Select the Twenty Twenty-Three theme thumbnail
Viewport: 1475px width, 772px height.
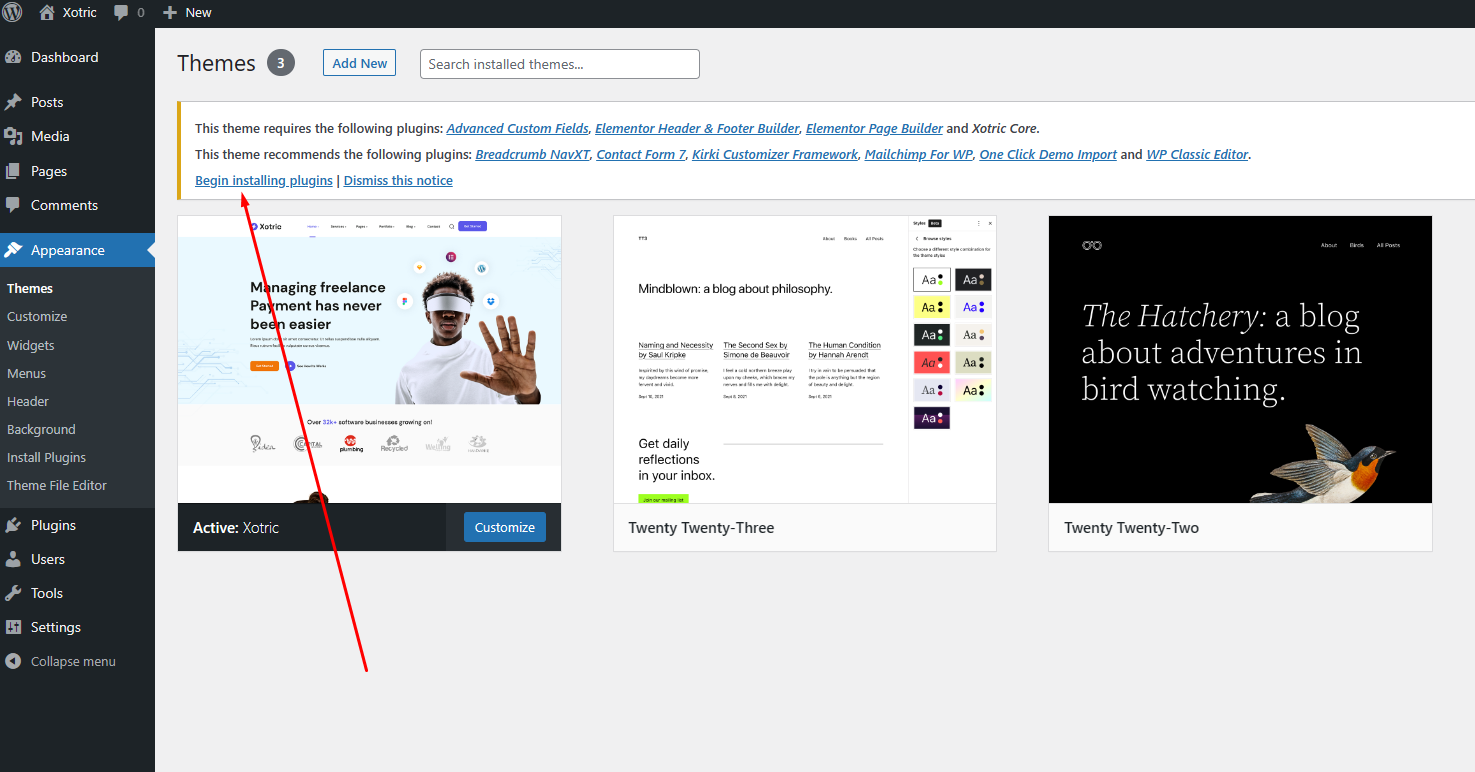(x=805, y=359)
